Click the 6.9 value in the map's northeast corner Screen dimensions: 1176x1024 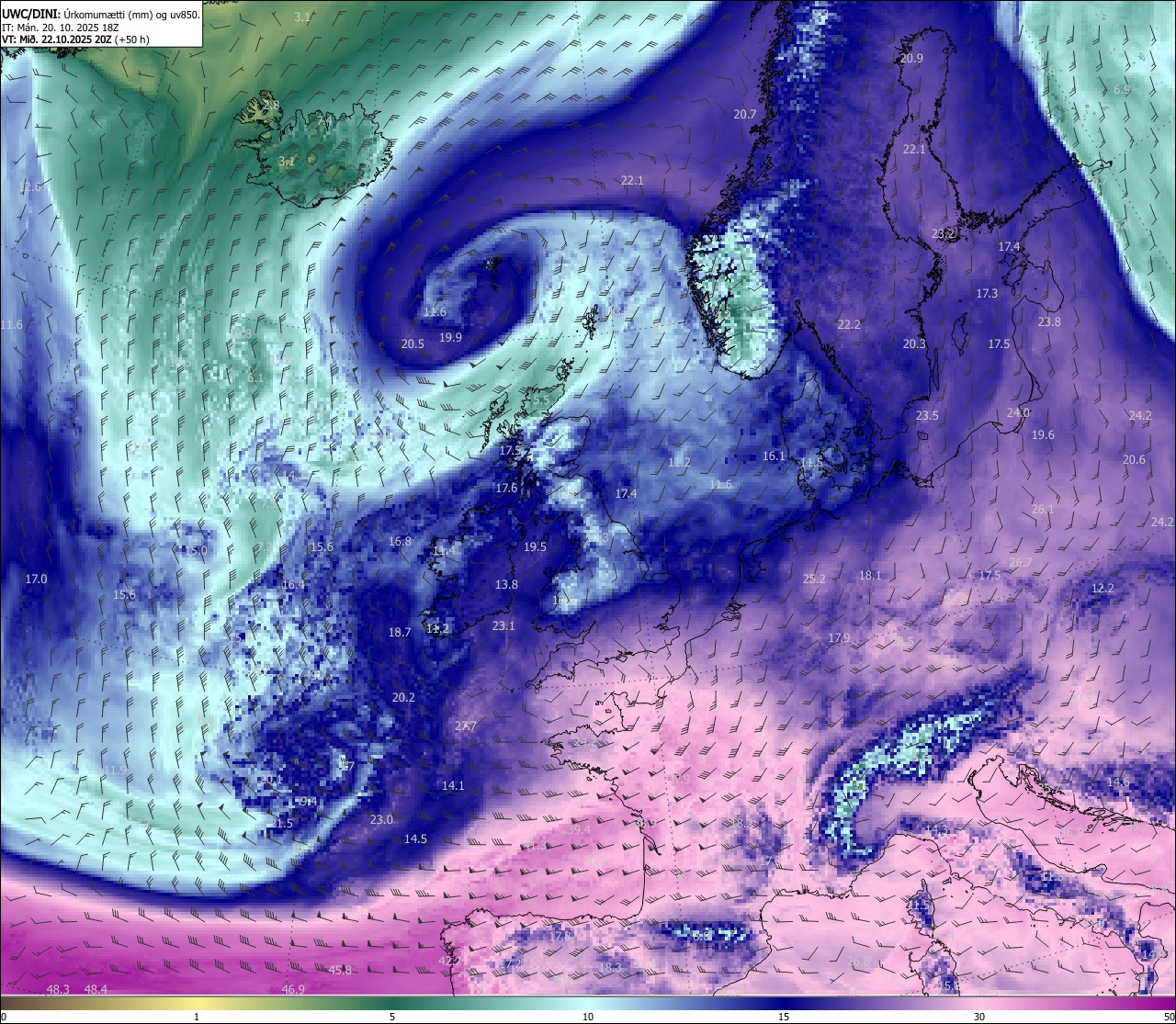pyautogui.click(x=1122, y=89)
